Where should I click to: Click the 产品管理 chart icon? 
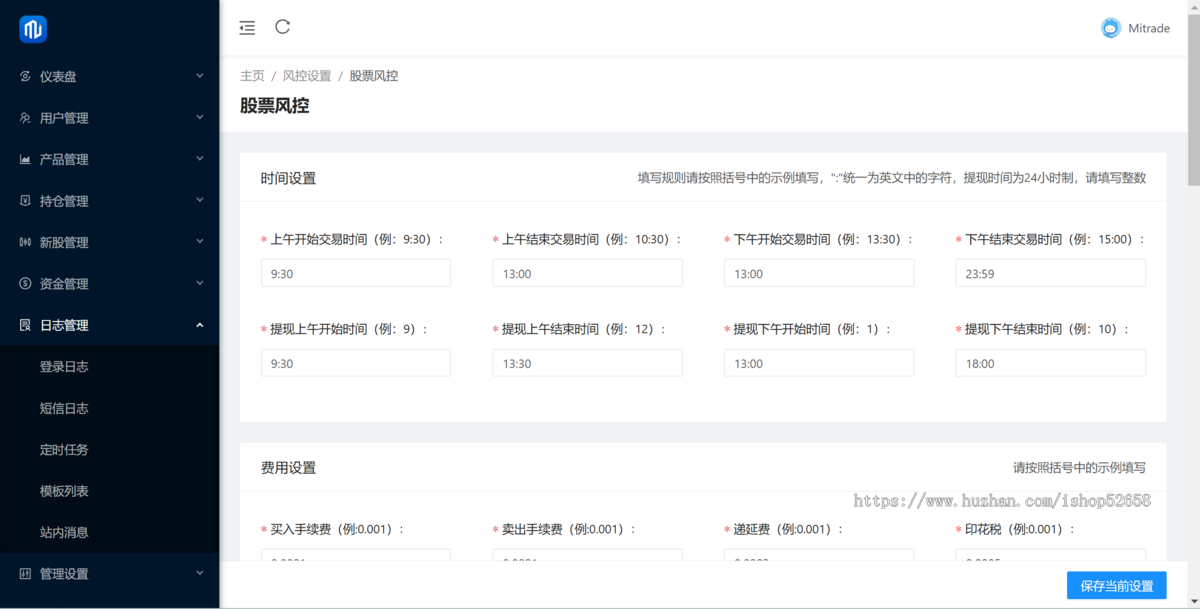click(x=25, y=159)
